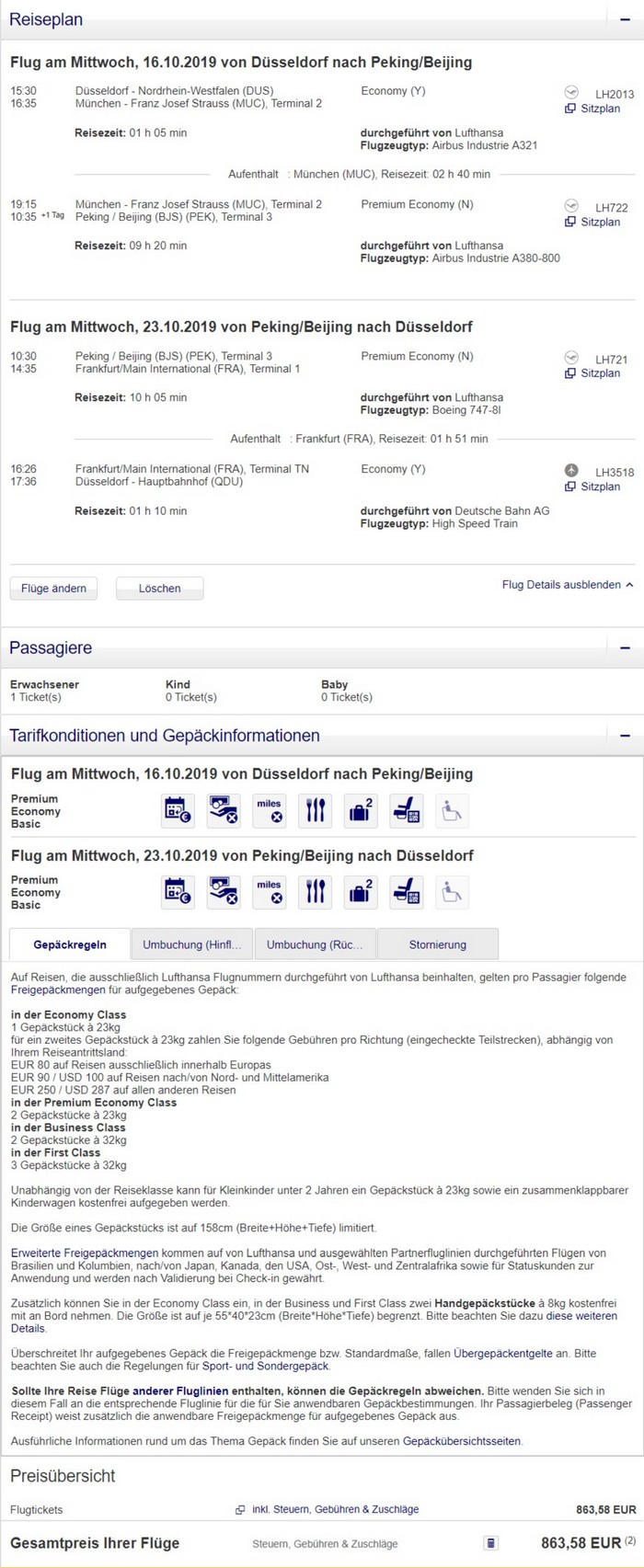Click the 'anderer Fluglinien' link
The image size is (644, 1568).
(179, 1391)
